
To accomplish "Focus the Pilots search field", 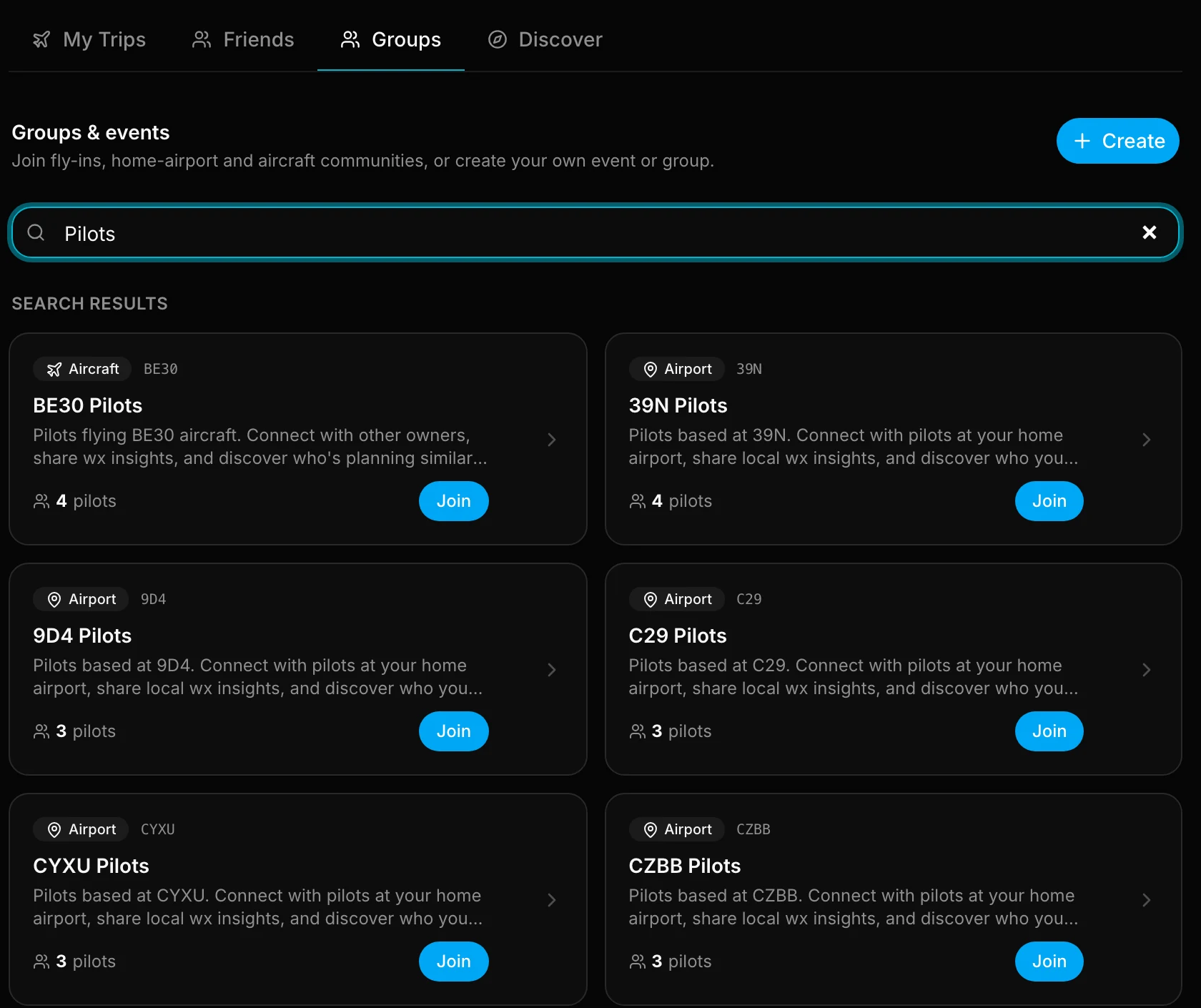I will 595,233.
